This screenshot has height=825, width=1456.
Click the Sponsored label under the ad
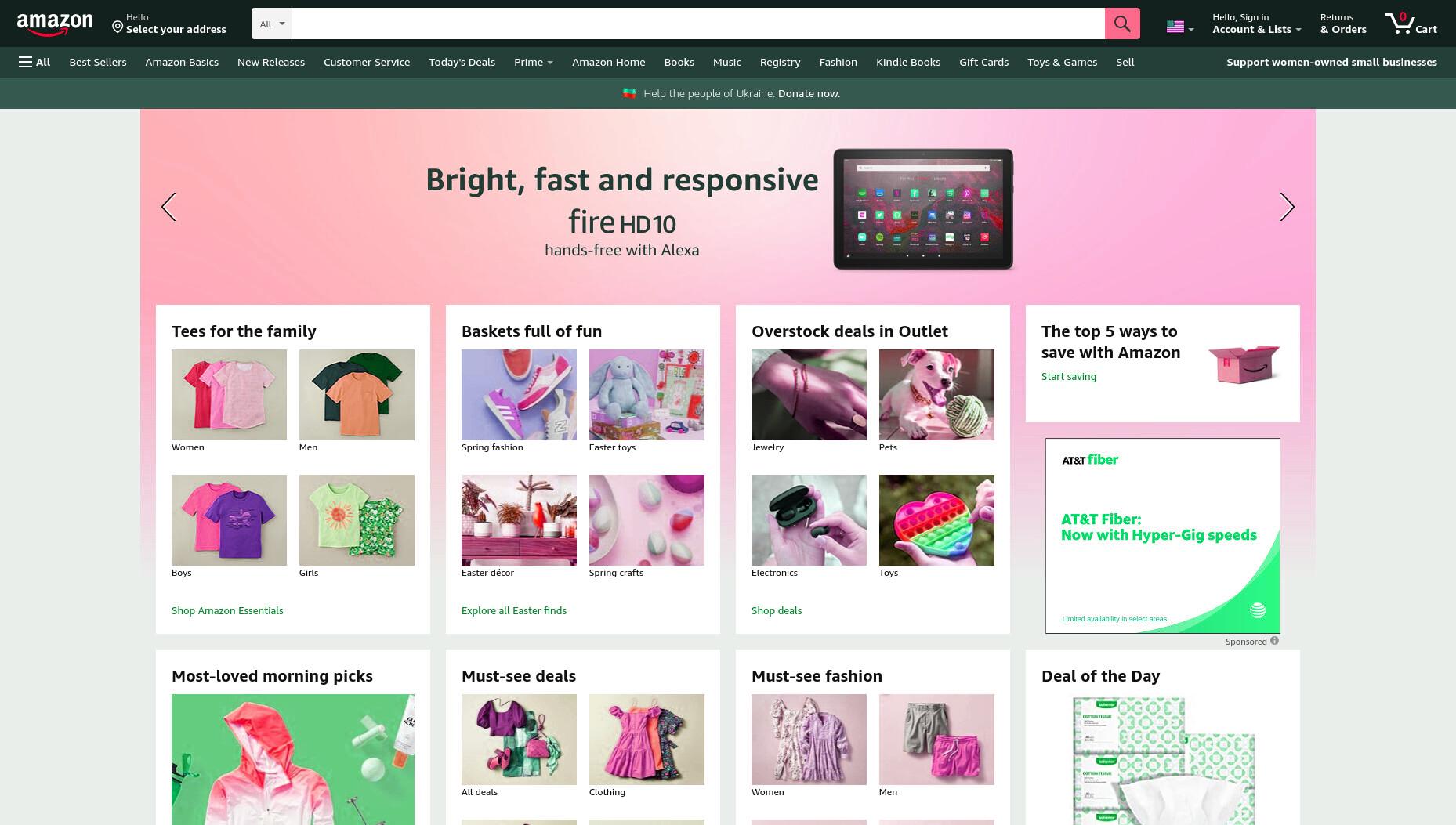coord(1246,642)
